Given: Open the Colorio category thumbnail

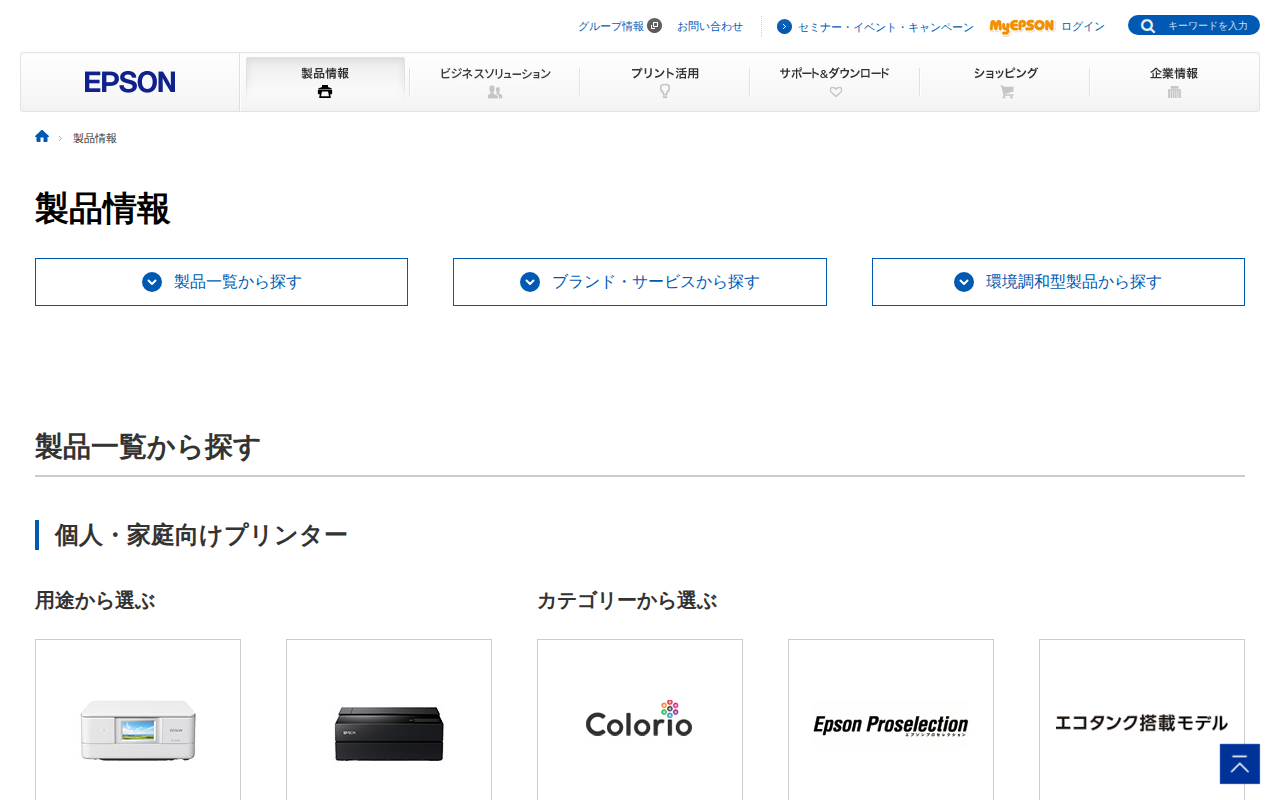Looking at the screenshot, I should click(x=640, y=720).
